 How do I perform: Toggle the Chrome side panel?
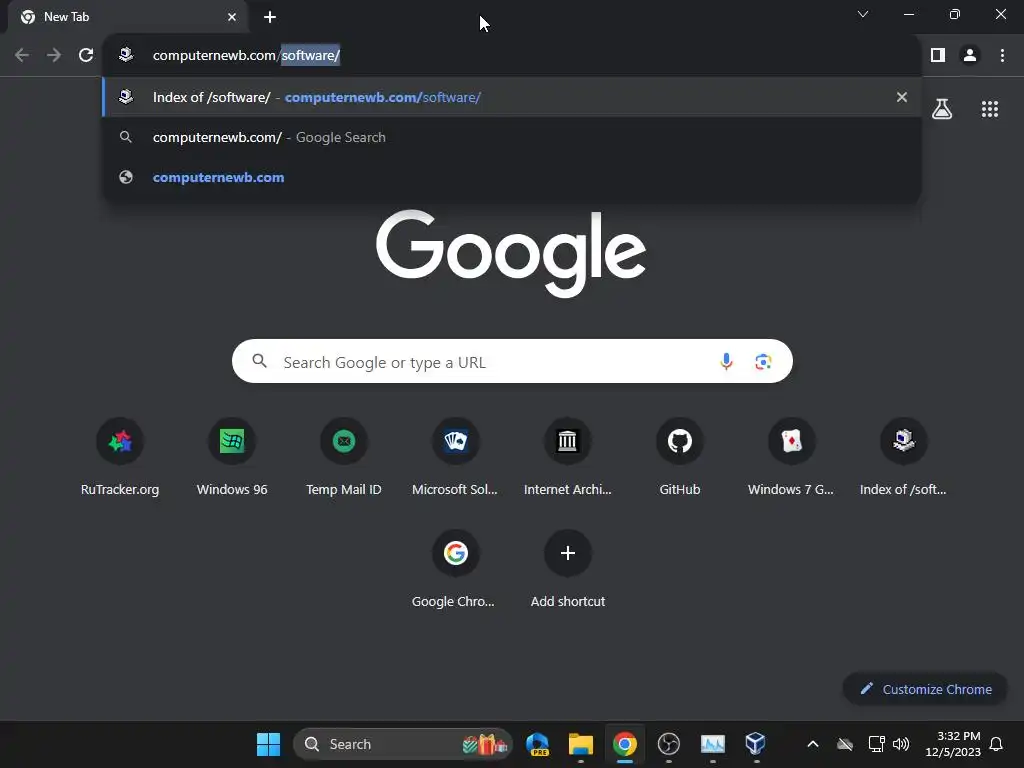[938, 55]
